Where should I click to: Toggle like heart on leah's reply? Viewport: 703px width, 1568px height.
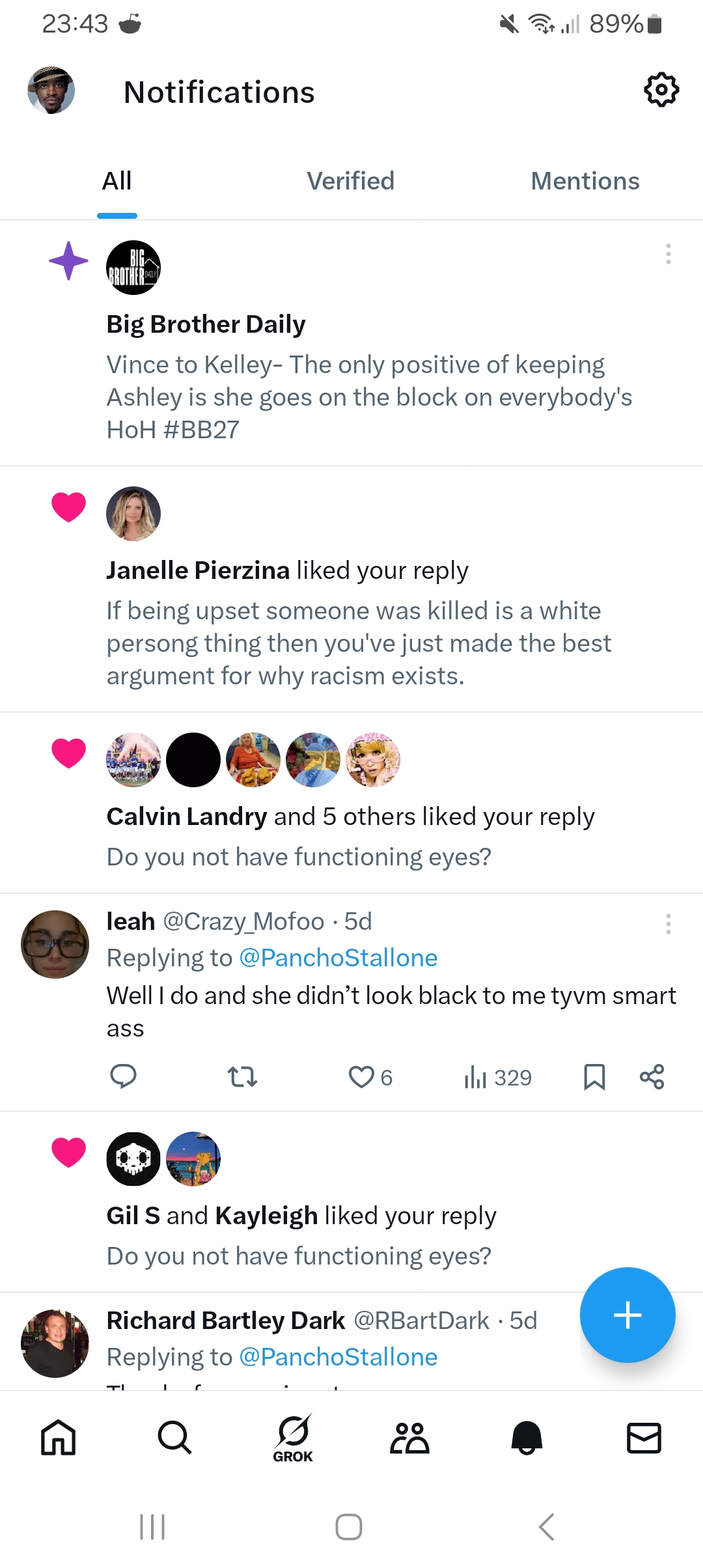(x=362, y=1077)
